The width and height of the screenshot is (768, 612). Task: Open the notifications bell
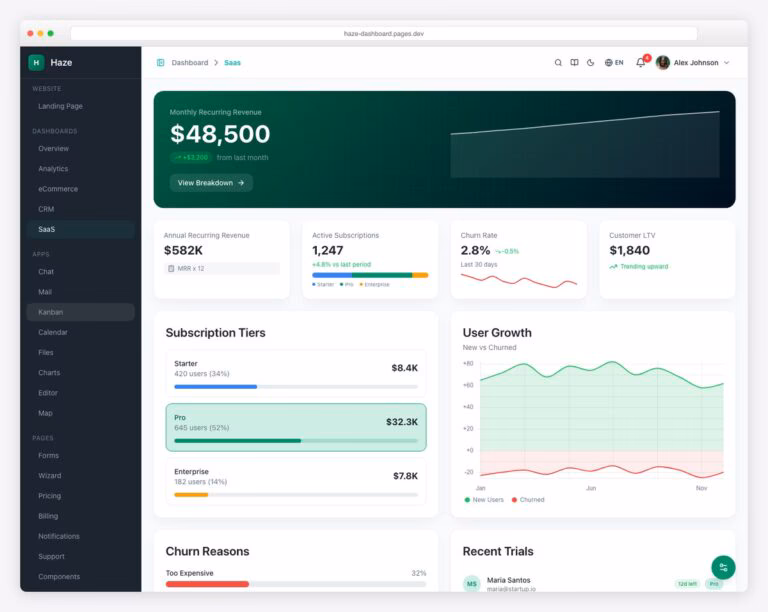pos(641,63)
